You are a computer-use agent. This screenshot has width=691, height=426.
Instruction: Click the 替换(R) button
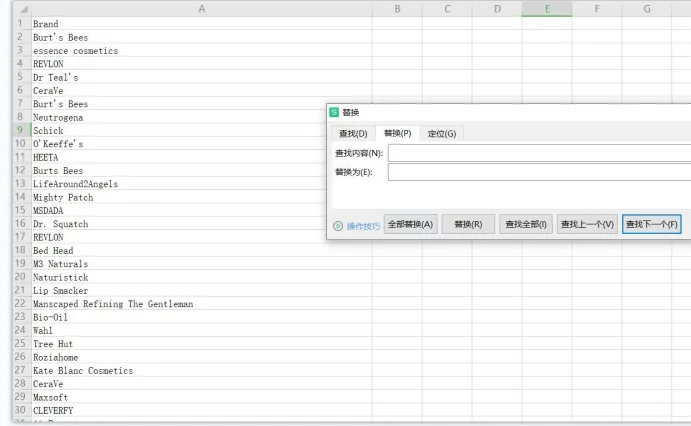pyautogui.click(x=468, y=224)
